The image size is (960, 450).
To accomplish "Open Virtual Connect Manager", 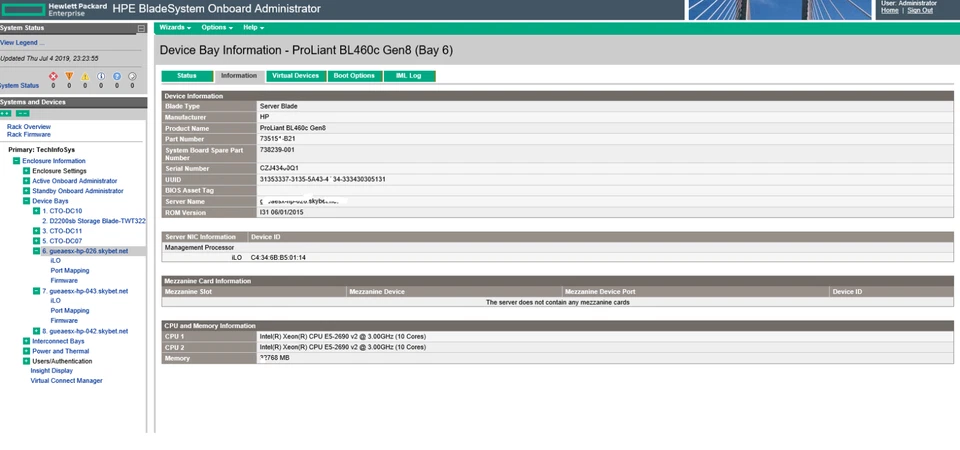I will click(66, 381).
